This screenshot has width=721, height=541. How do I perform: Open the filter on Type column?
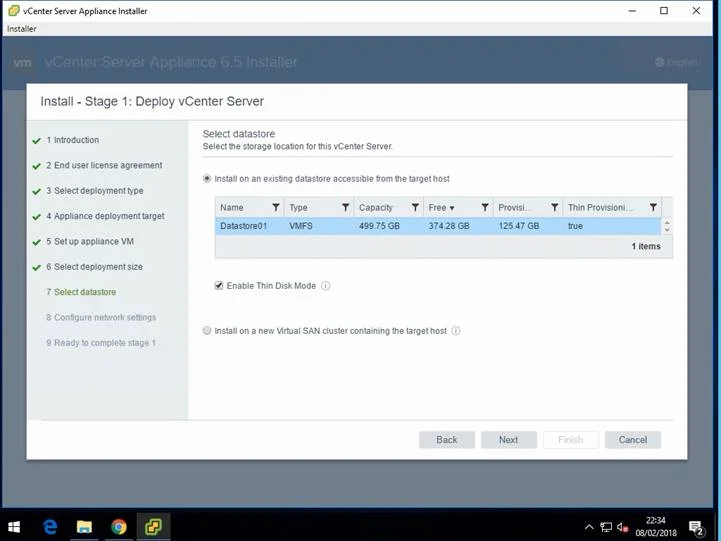point(345,207)
